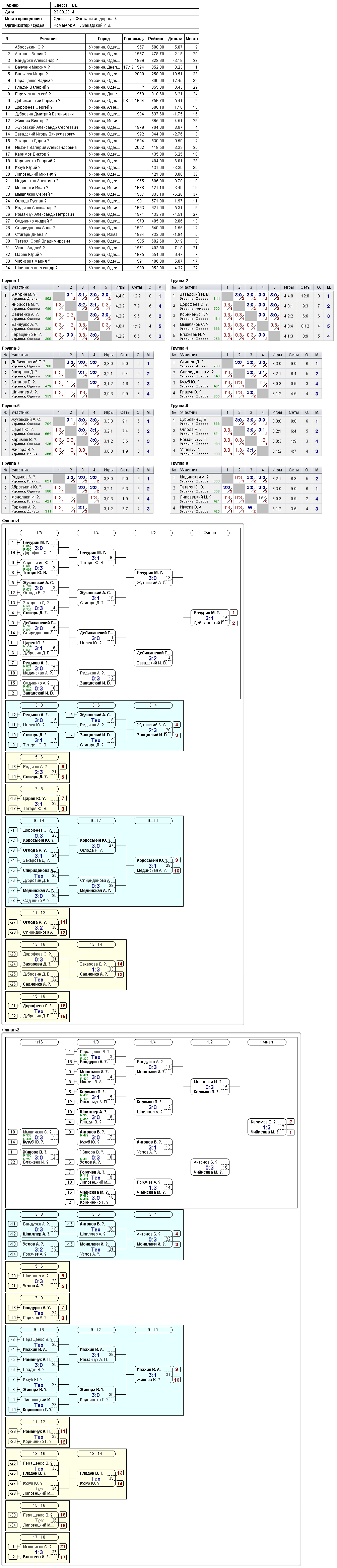Click the 1/8 round label in Финал-1
337x1568 pixels.
click(39, 533)
